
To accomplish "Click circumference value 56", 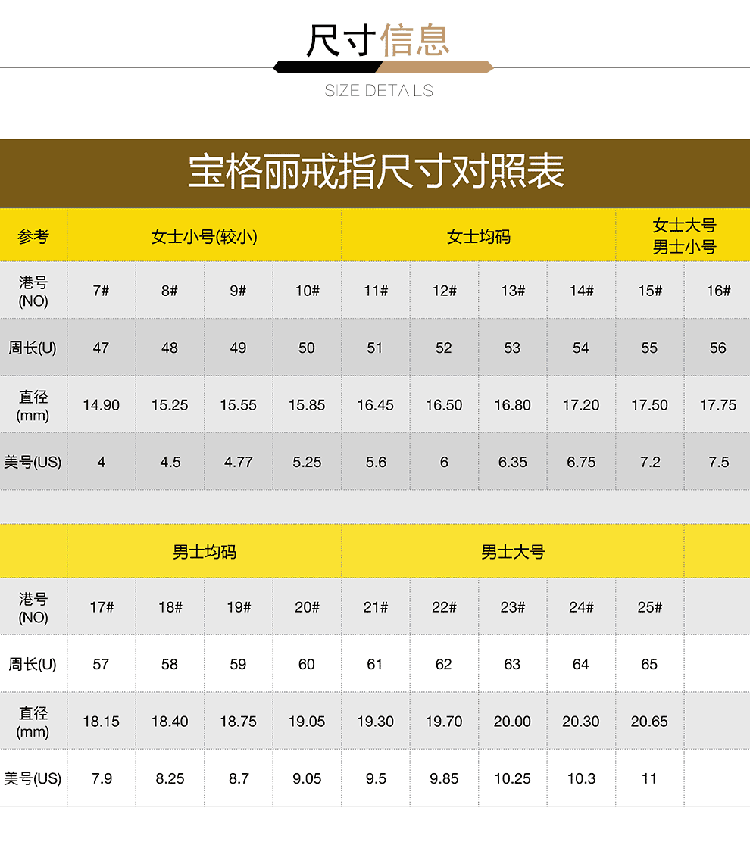I will [718, 348].
